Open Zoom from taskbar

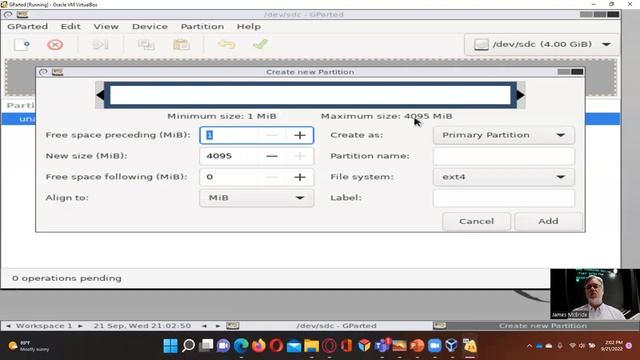pyautogui.click(x=434, y=346)
